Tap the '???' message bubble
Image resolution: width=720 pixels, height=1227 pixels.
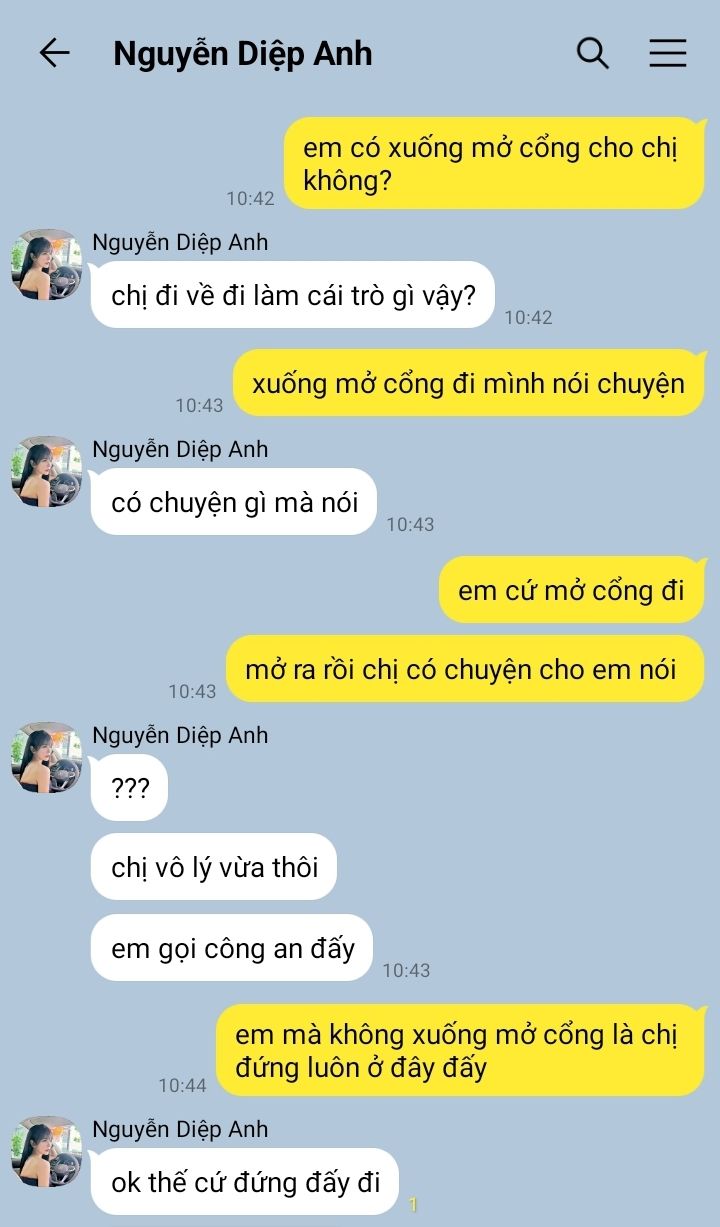pyautogui.click(x=129, y=787)
